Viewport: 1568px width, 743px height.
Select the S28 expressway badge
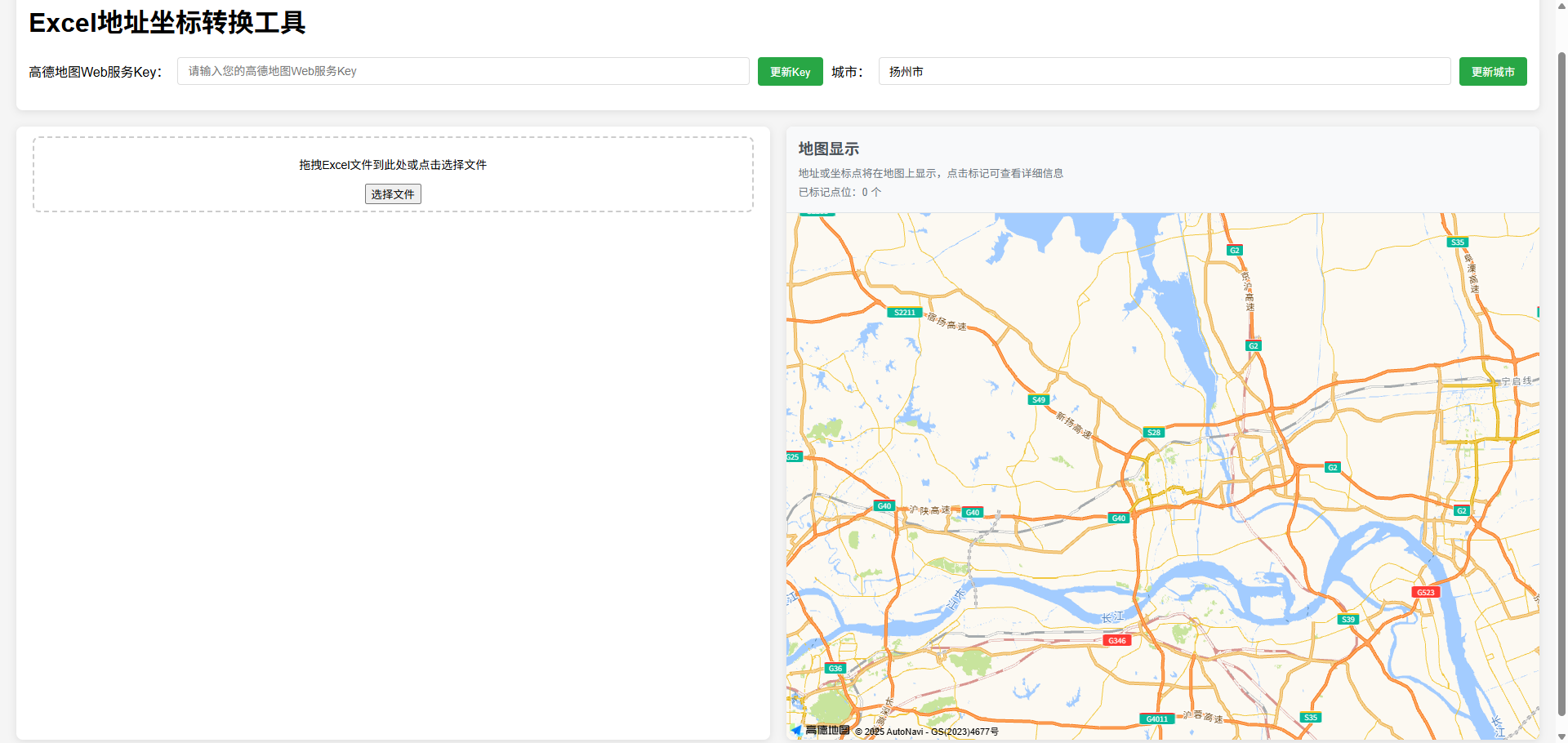tap(1152, 432)
